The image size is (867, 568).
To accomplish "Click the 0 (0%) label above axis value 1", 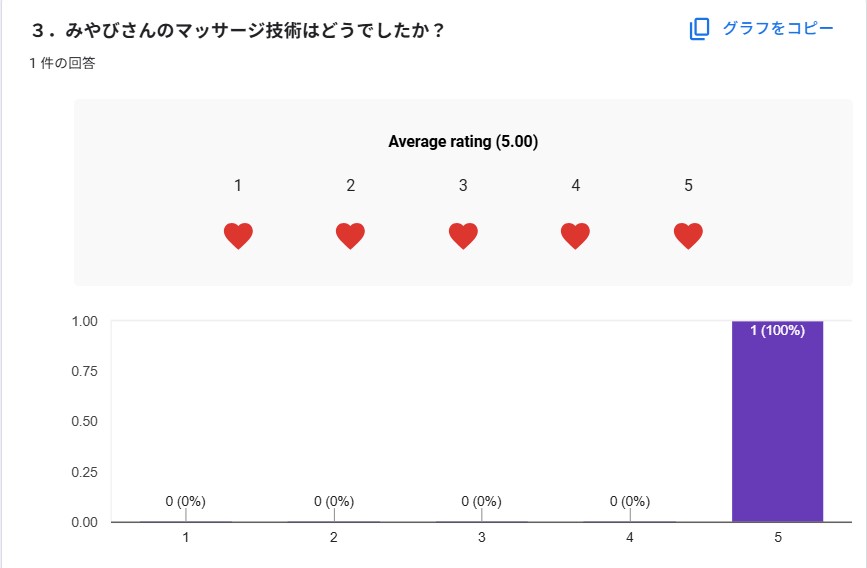I will click(186, 501).
